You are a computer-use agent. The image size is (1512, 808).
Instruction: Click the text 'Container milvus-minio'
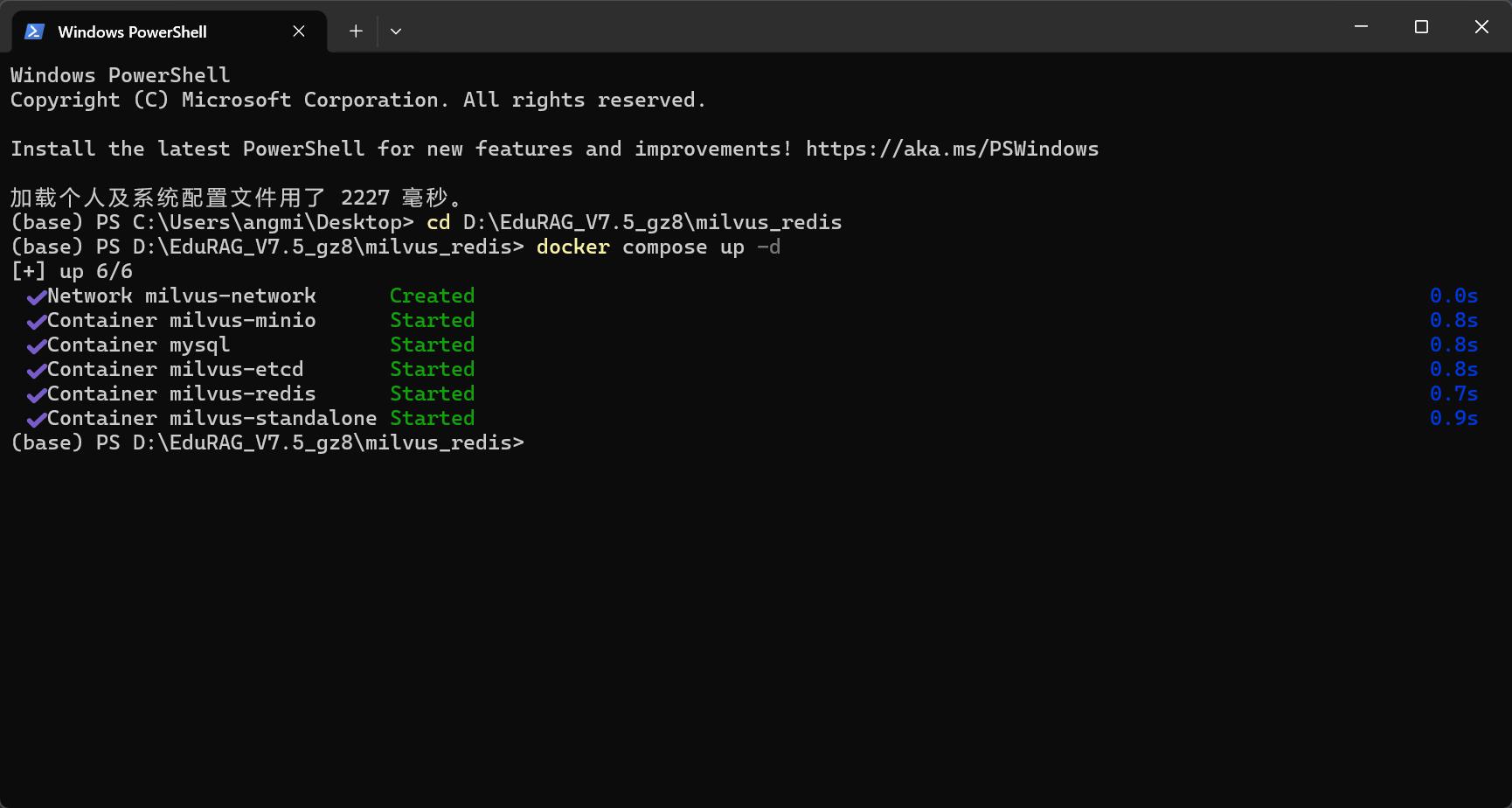[182, 320]
